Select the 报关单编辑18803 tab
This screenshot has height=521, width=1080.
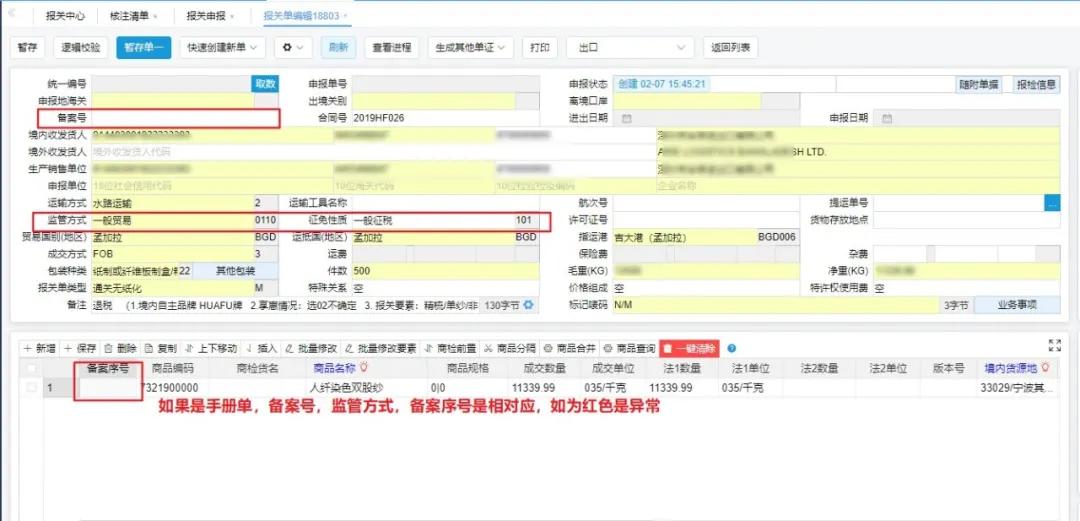pyautogui.click(x=302, y=14)
